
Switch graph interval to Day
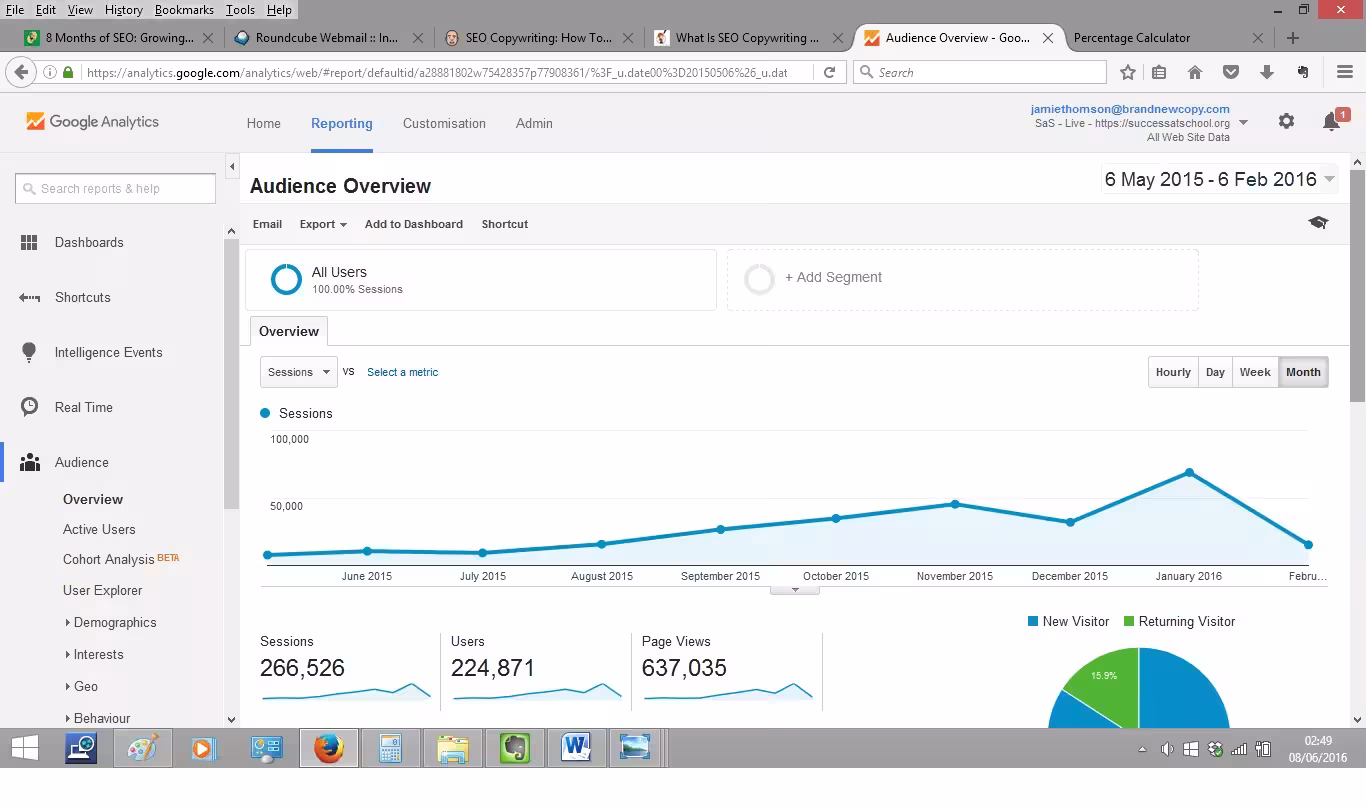click(1215, 372)
